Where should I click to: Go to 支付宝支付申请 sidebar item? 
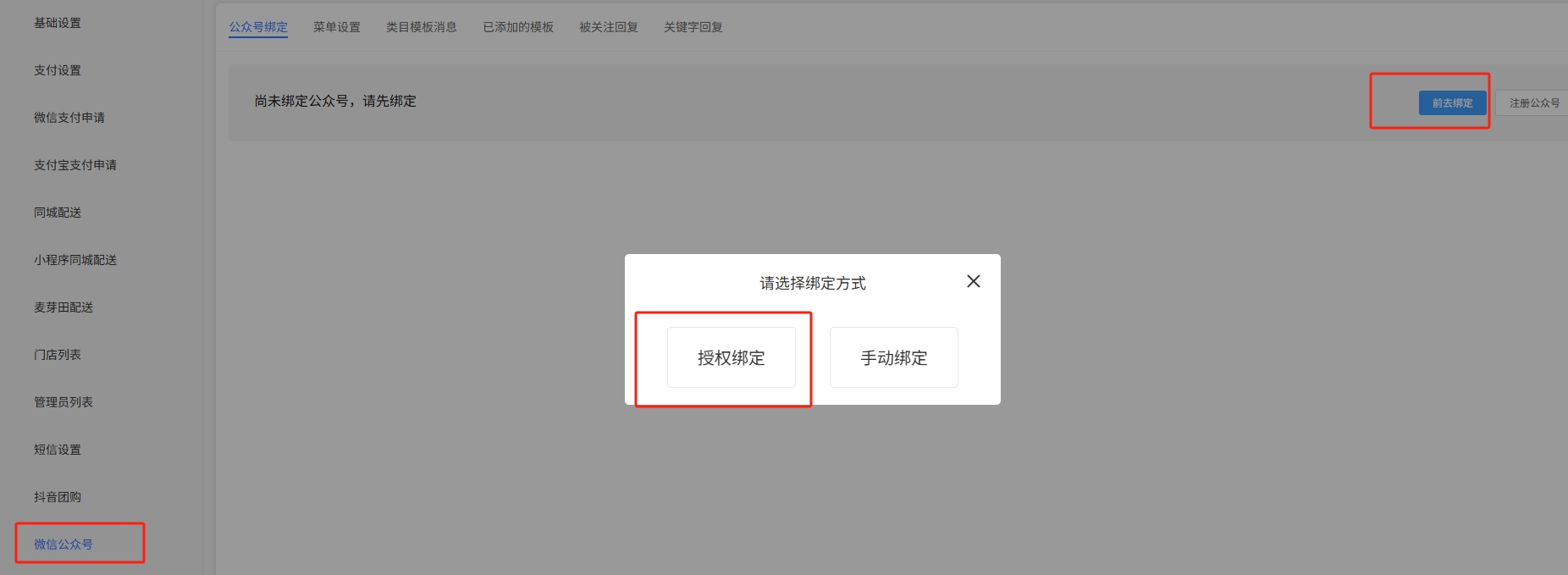tap(75, 165)
